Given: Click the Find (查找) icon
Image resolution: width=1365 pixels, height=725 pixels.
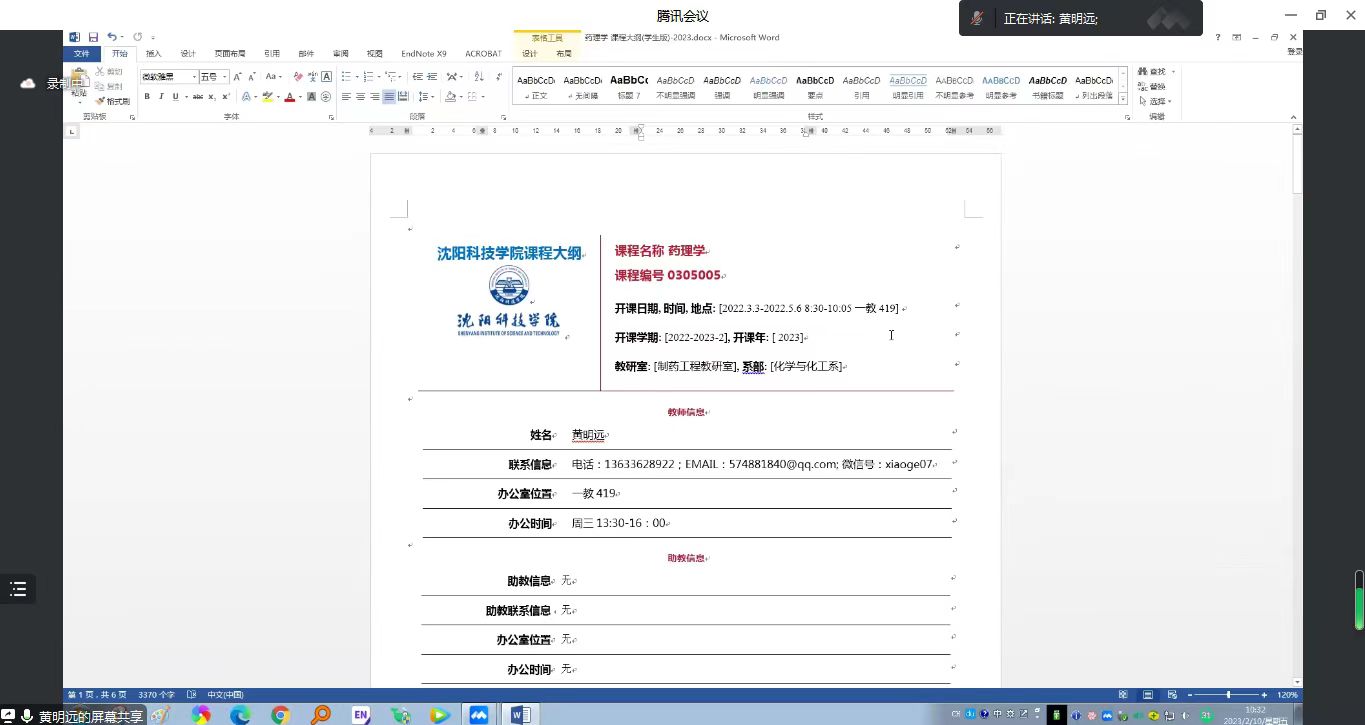Looking at the screenshot, I should pos(1153,72).
